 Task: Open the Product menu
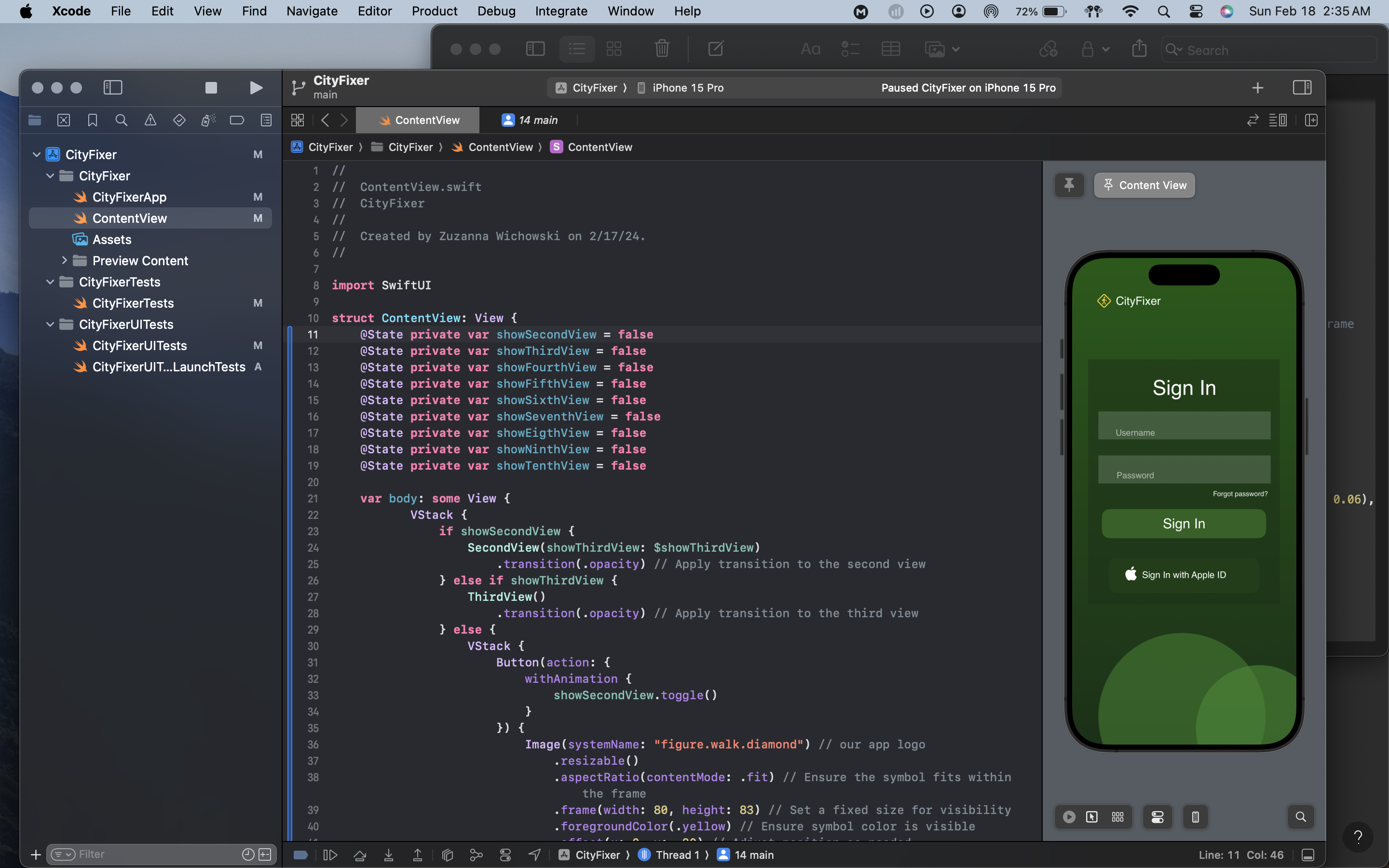tap(434, 11)
